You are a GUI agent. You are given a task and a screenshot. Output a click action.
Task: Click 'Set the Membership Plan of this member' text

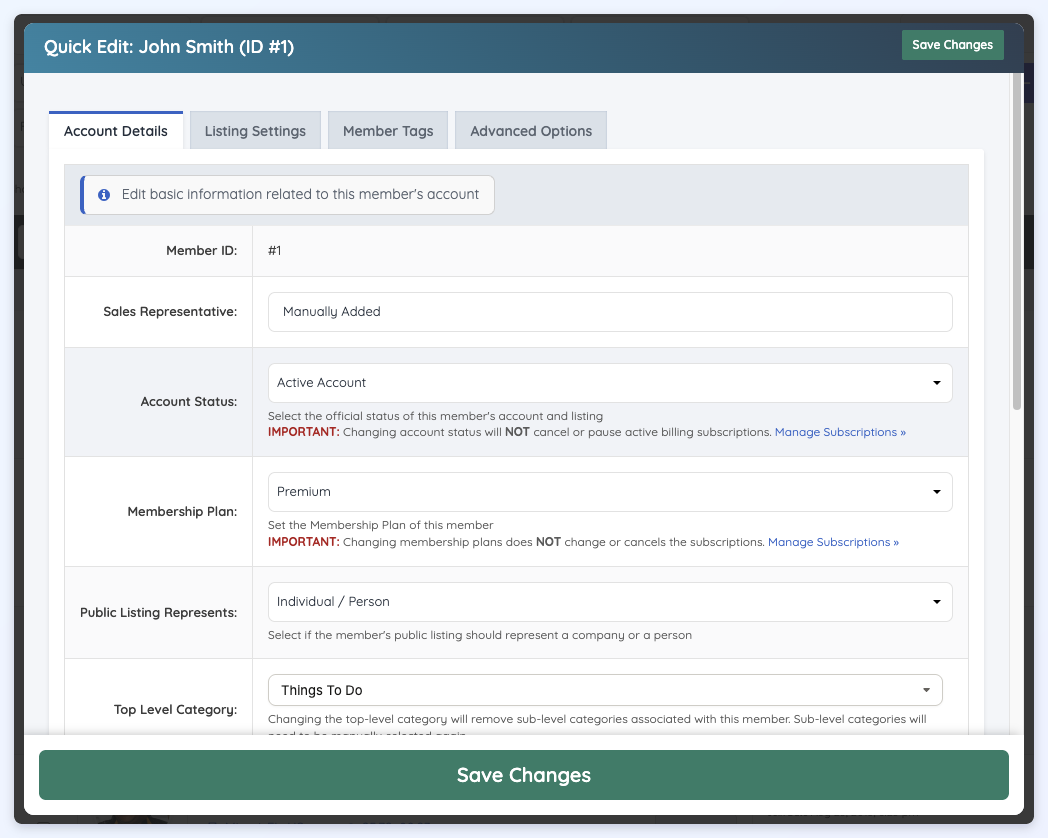click(380, 525)
